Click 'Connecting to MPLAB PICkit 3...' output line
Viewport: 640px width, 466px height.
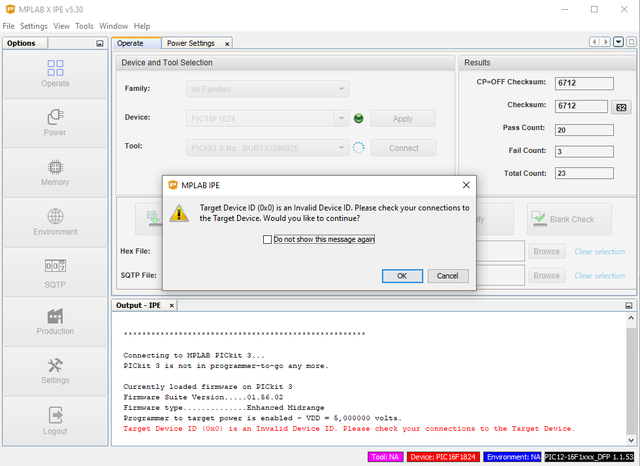194,355
